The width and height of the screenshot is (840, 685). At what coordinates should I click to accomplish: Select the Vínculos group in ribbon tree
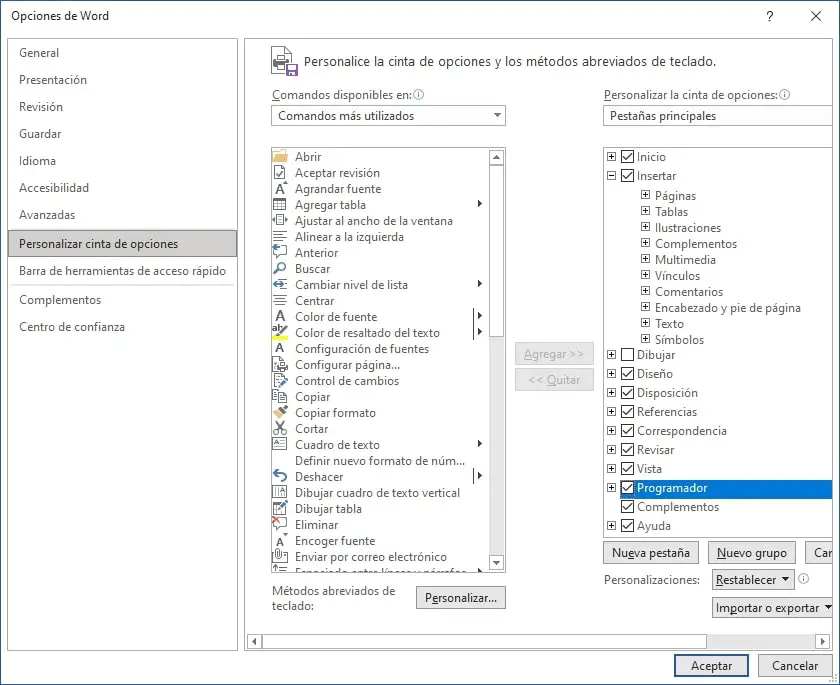click(677, 276)
